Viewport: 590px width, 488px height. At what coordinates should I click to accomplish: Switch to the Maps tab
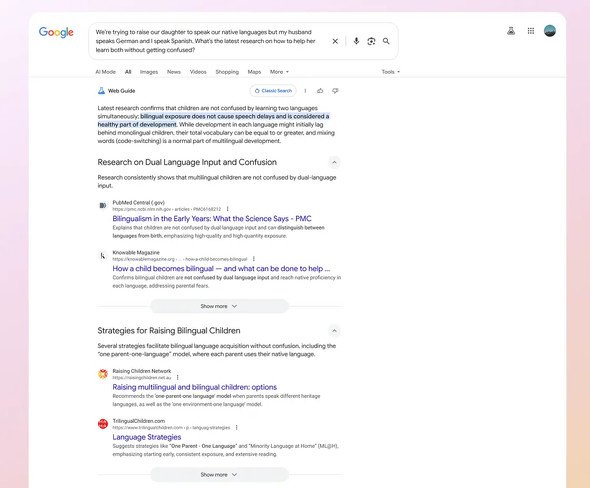[x=254, y=72]
